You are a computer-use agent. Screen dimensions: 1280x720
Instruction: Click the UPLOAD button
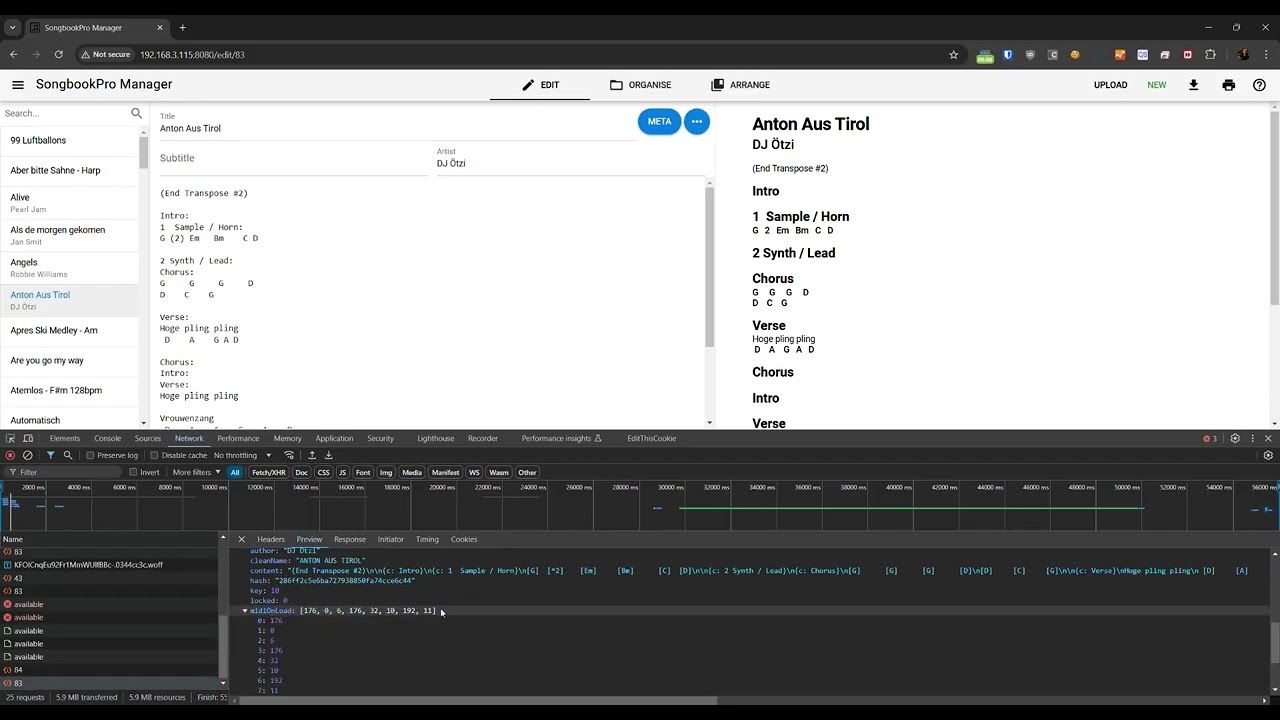pyautogui.click(x=1110, y=85)
